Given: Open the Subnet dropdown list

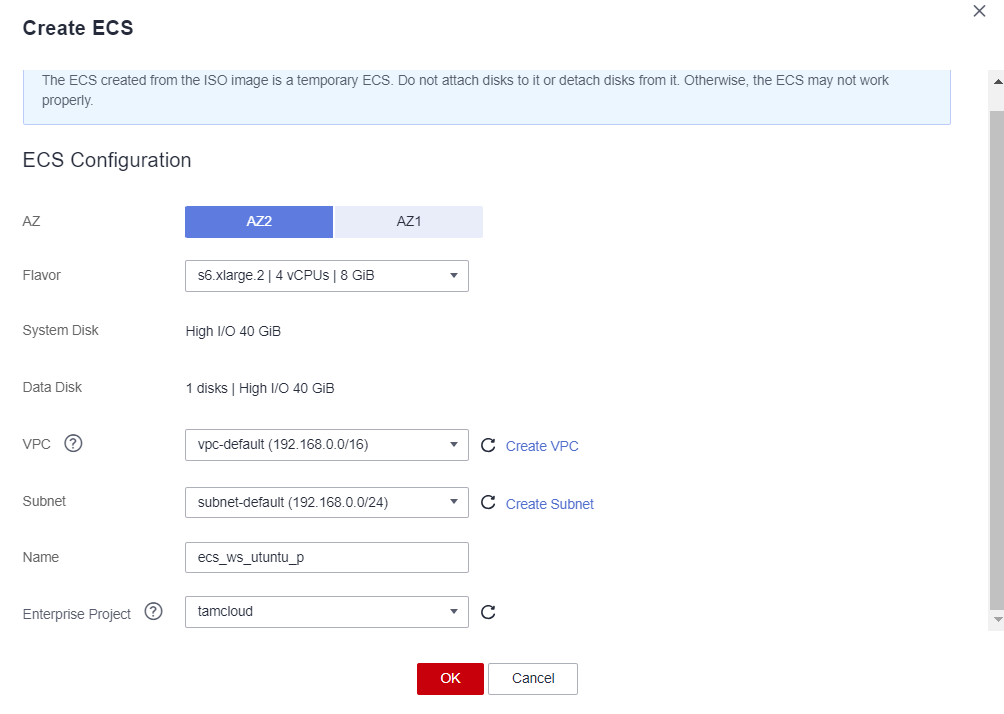Looking at the screenshot, I should click(x=326, y=502).
